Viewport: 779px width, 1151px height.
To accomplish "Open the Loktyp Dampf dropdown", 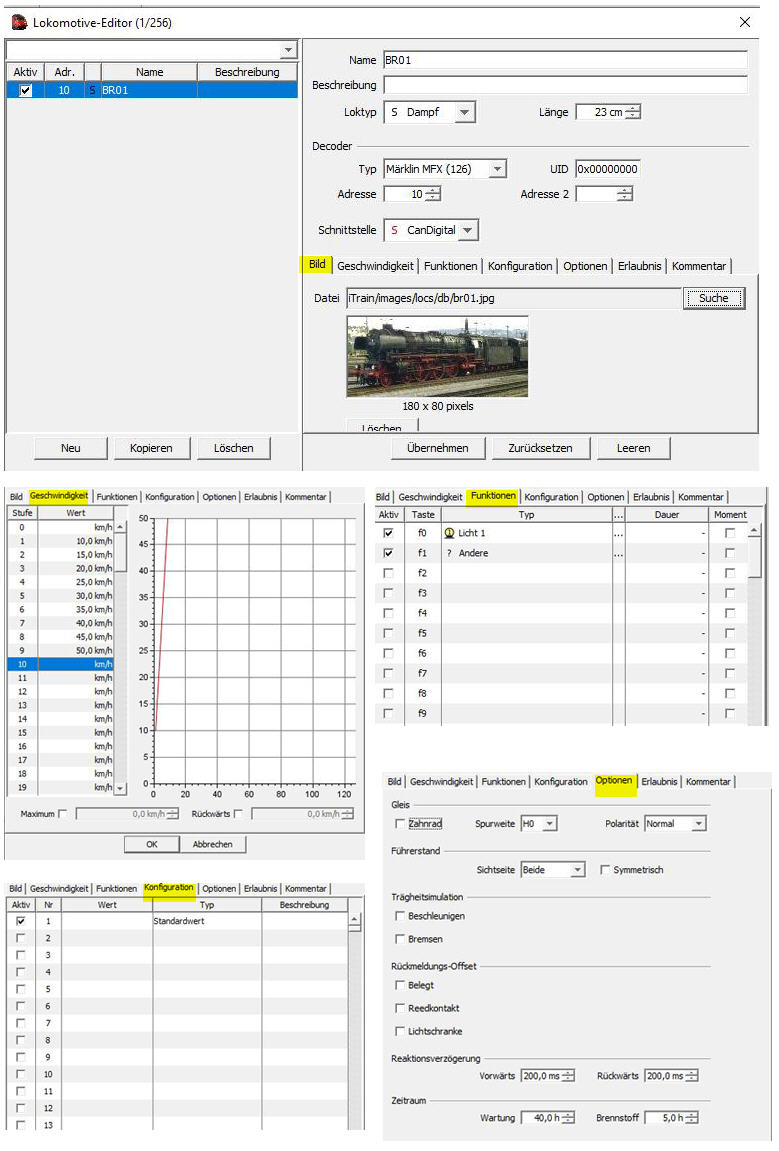I will [x=464, y=113].
